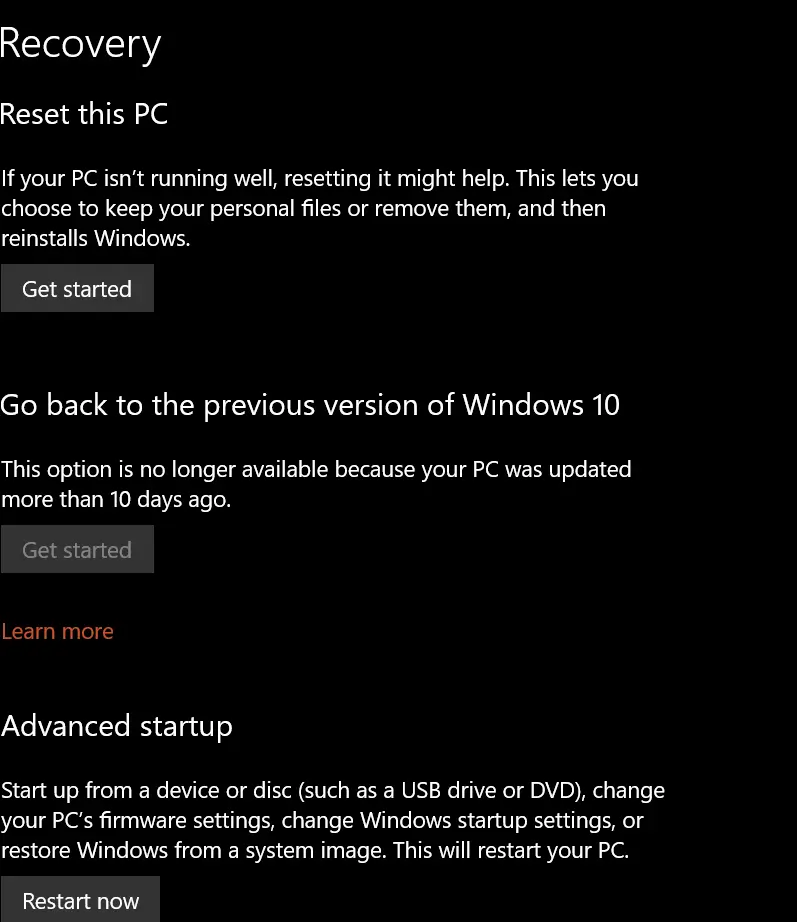Click the "reinstalls Windows." text line
Viewport: 797px width, 922px height.
click(95, 238)
